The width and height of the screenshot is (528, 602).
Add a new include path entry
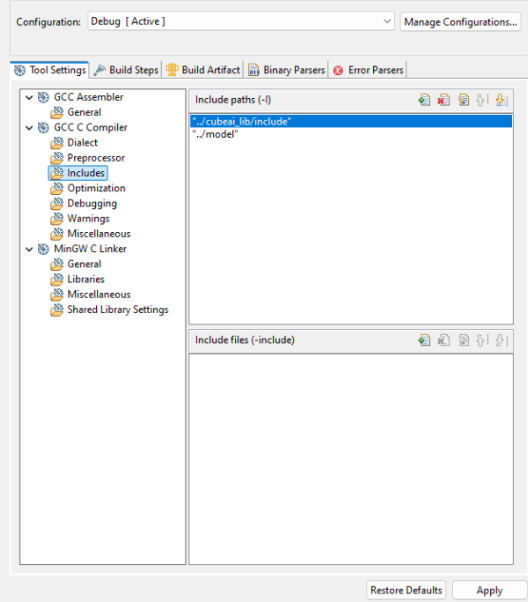pos(424,100)
